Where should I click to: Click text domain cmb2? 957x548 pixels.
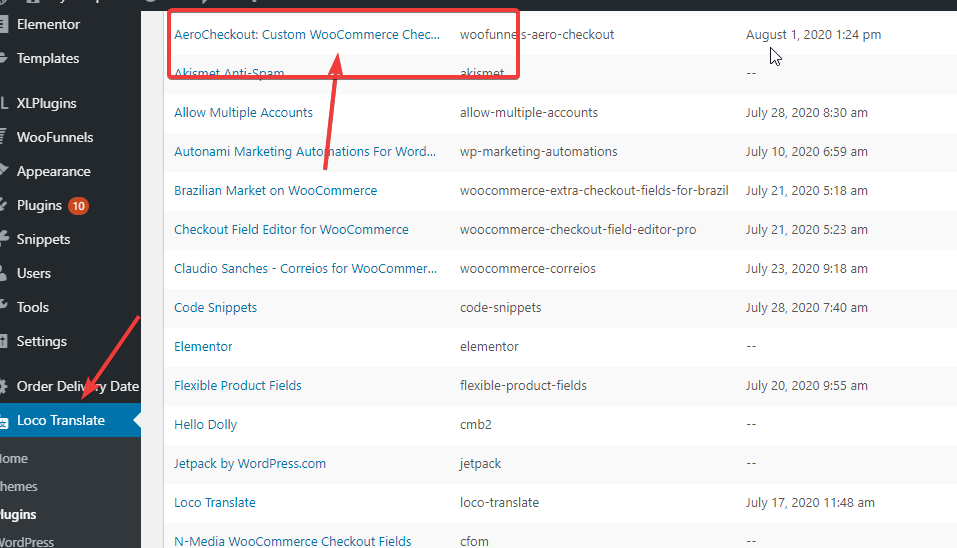475,425
